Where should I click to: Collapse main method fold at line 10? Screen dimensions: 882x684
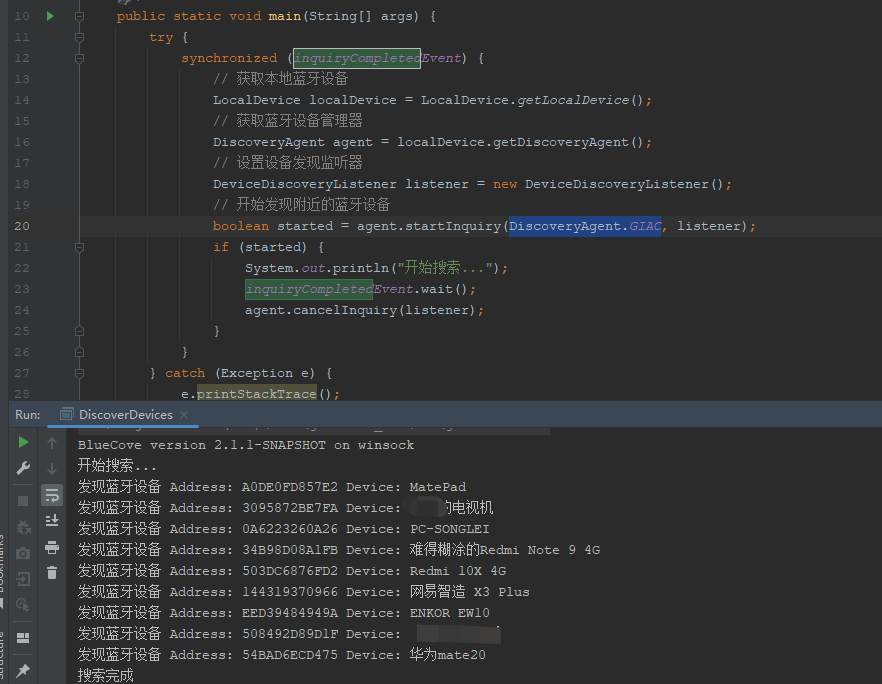click(79, 16)
